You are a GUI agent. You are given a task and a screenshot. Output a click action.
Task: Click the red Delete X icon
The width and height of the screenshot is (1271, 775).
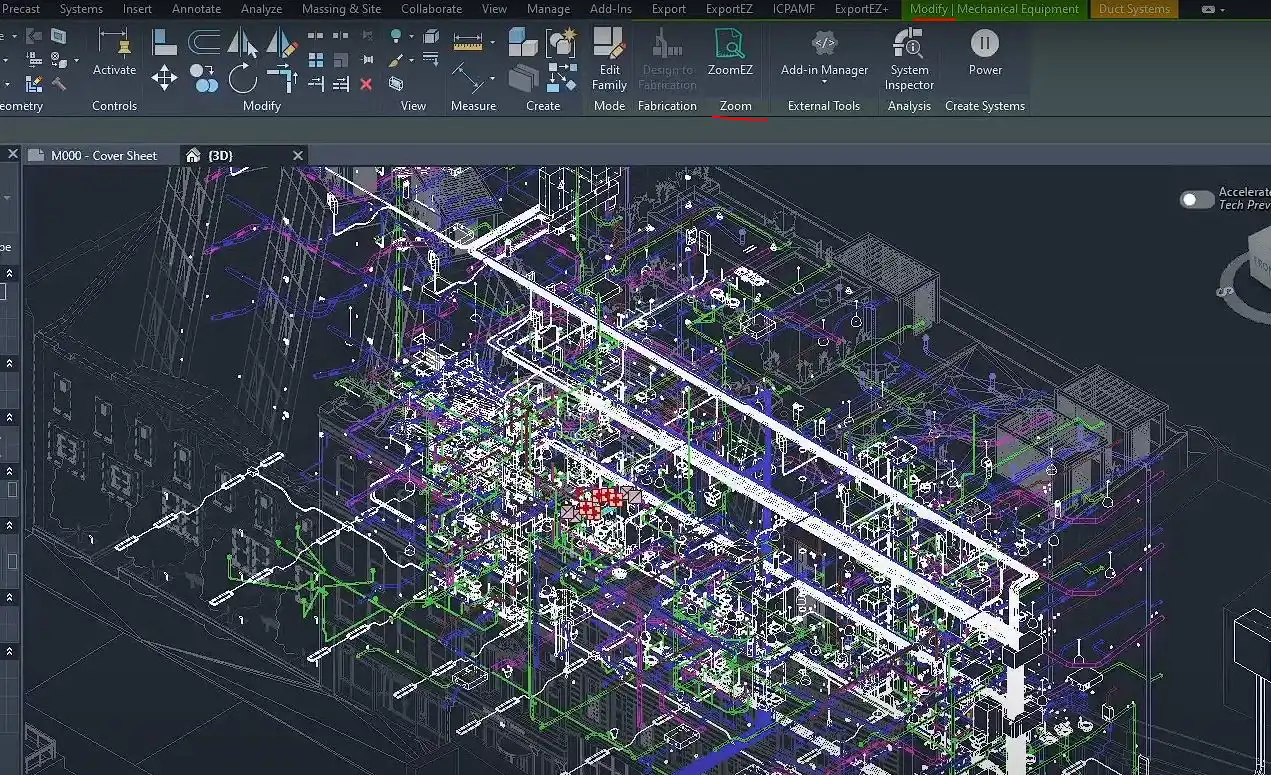point(366,84)
